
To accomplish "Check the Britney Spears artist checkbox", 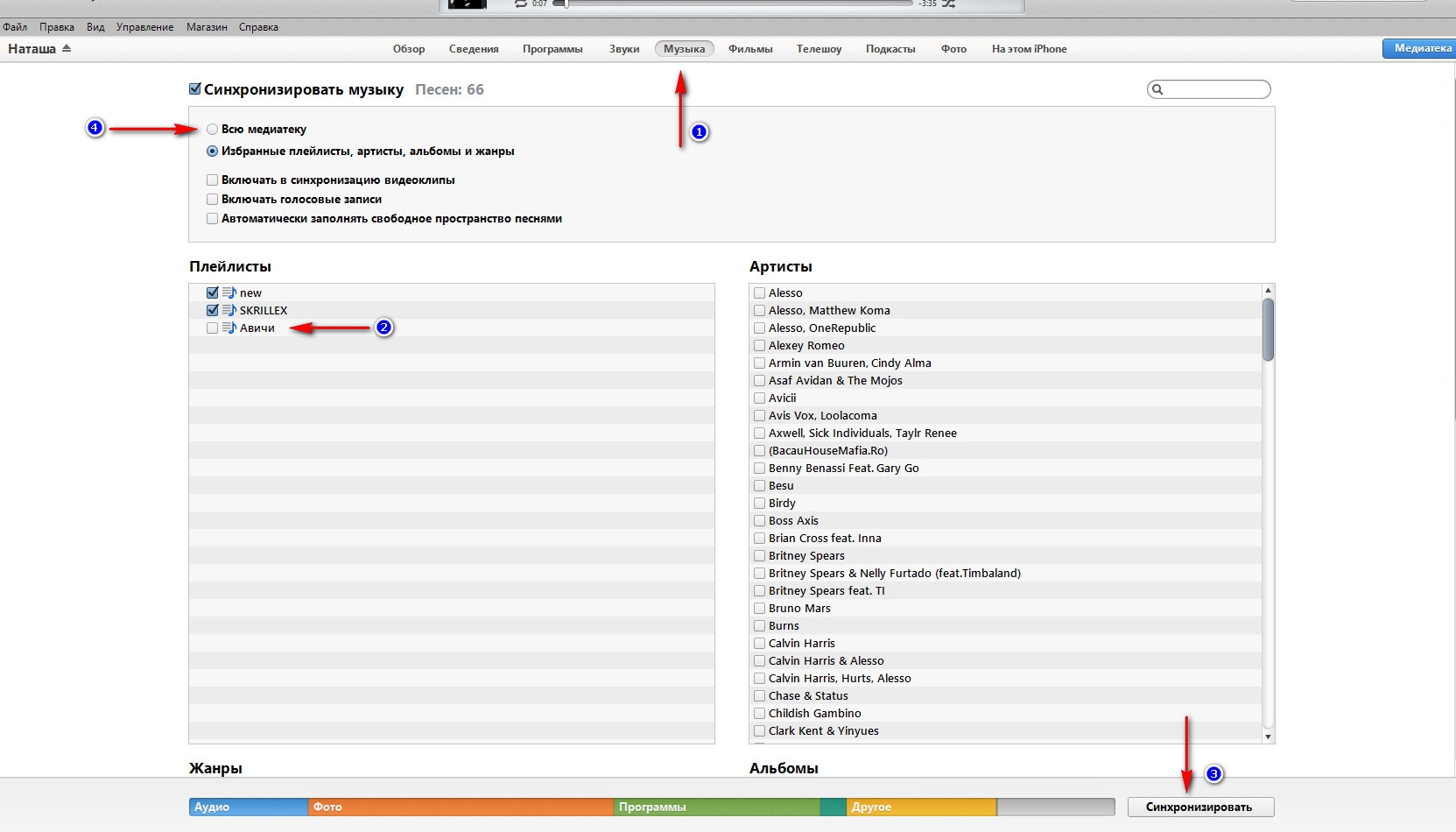I will [x=759, y=555].
